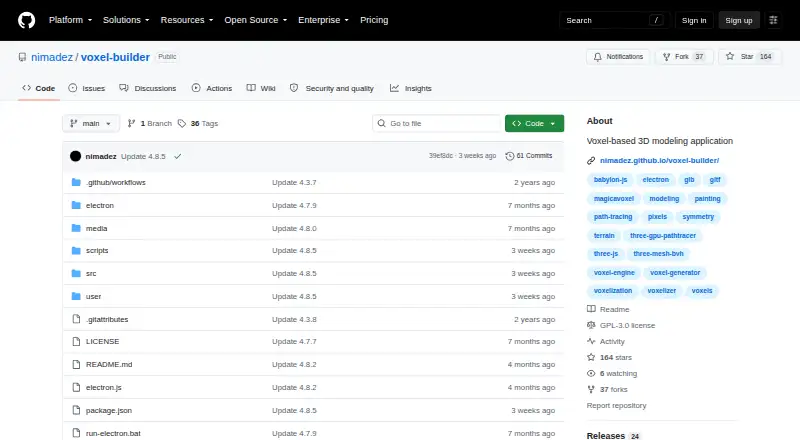Click the electron folder icon
The height and width of the screenshot is (440, 800).
pyautogui.click(x=76, y=205)
